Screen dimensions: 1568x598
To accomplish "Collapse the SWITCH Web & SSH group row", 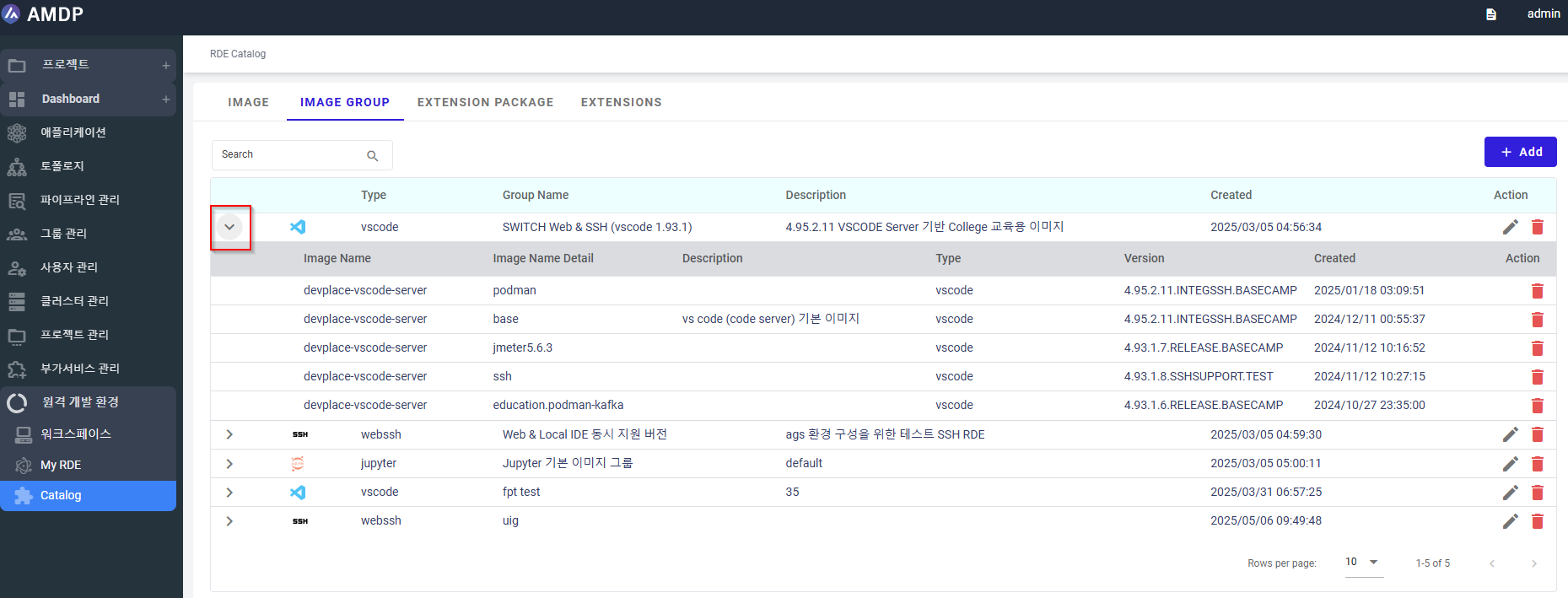I will click(229, 227).
